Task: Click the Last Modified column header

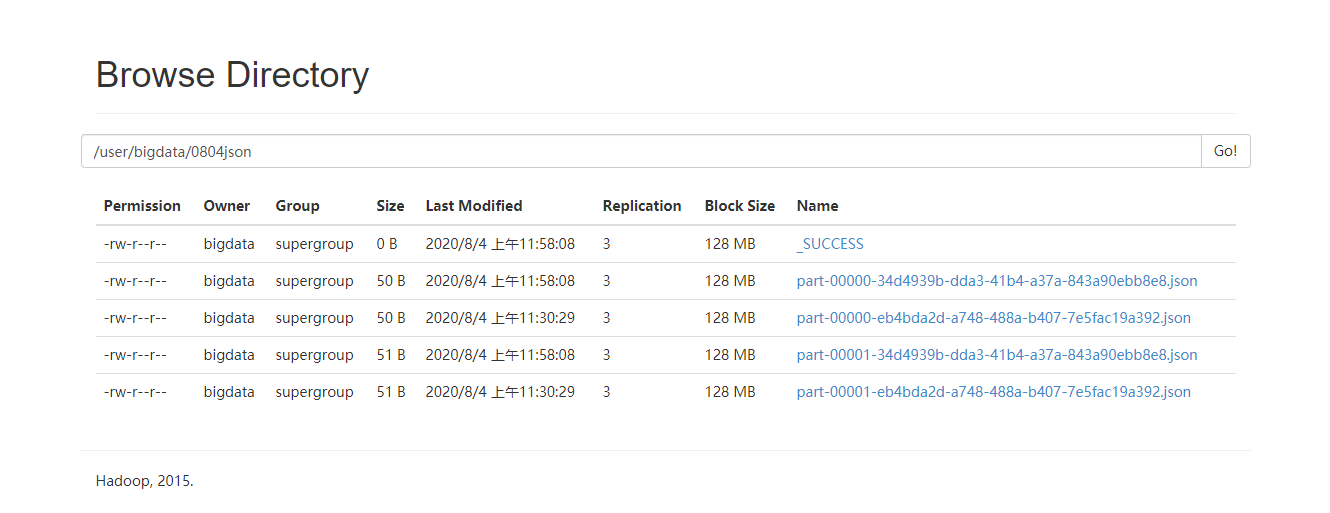Action: click(x=474, y=206)
